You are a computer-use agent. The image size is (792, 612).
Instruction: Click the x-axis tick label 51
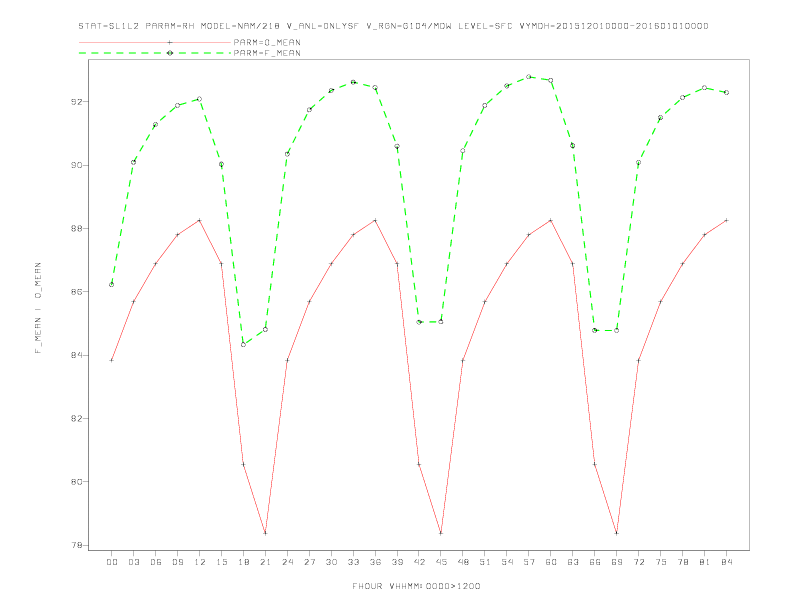pyautogui.click(x=485, y=562)
